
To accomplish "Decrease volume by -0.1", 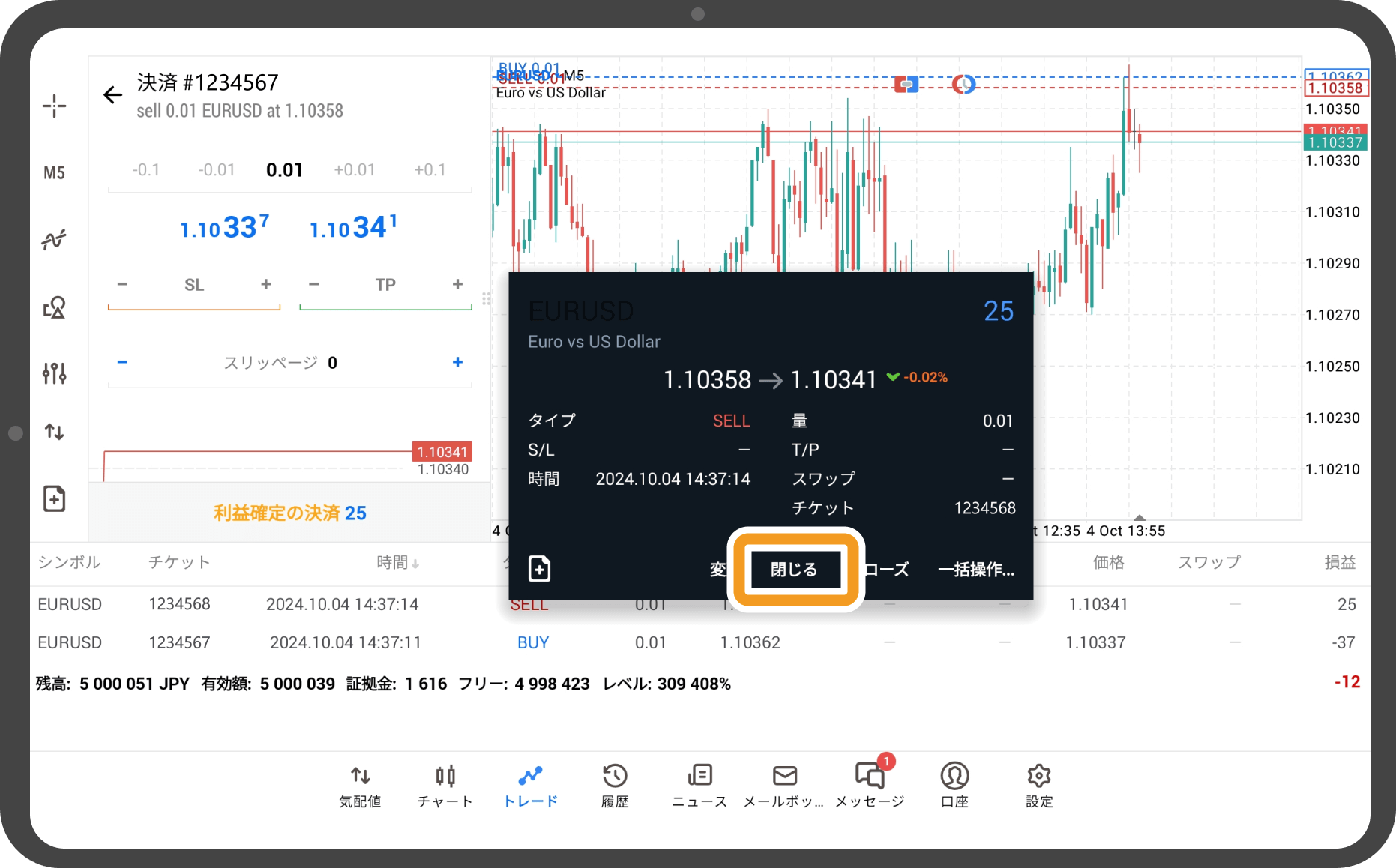I will pos(146,170).
